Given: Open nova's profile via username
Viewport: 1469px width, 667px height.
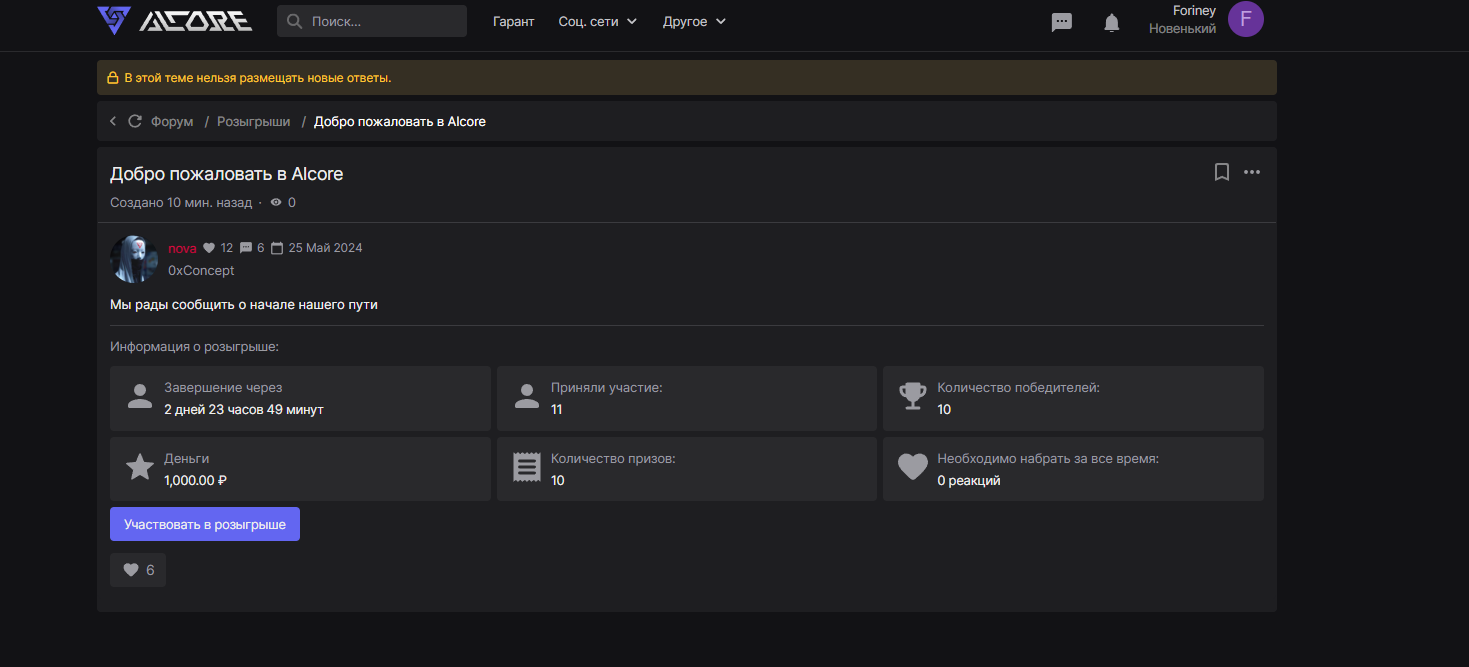Looking at the screenshot, I should pos(182,248).
